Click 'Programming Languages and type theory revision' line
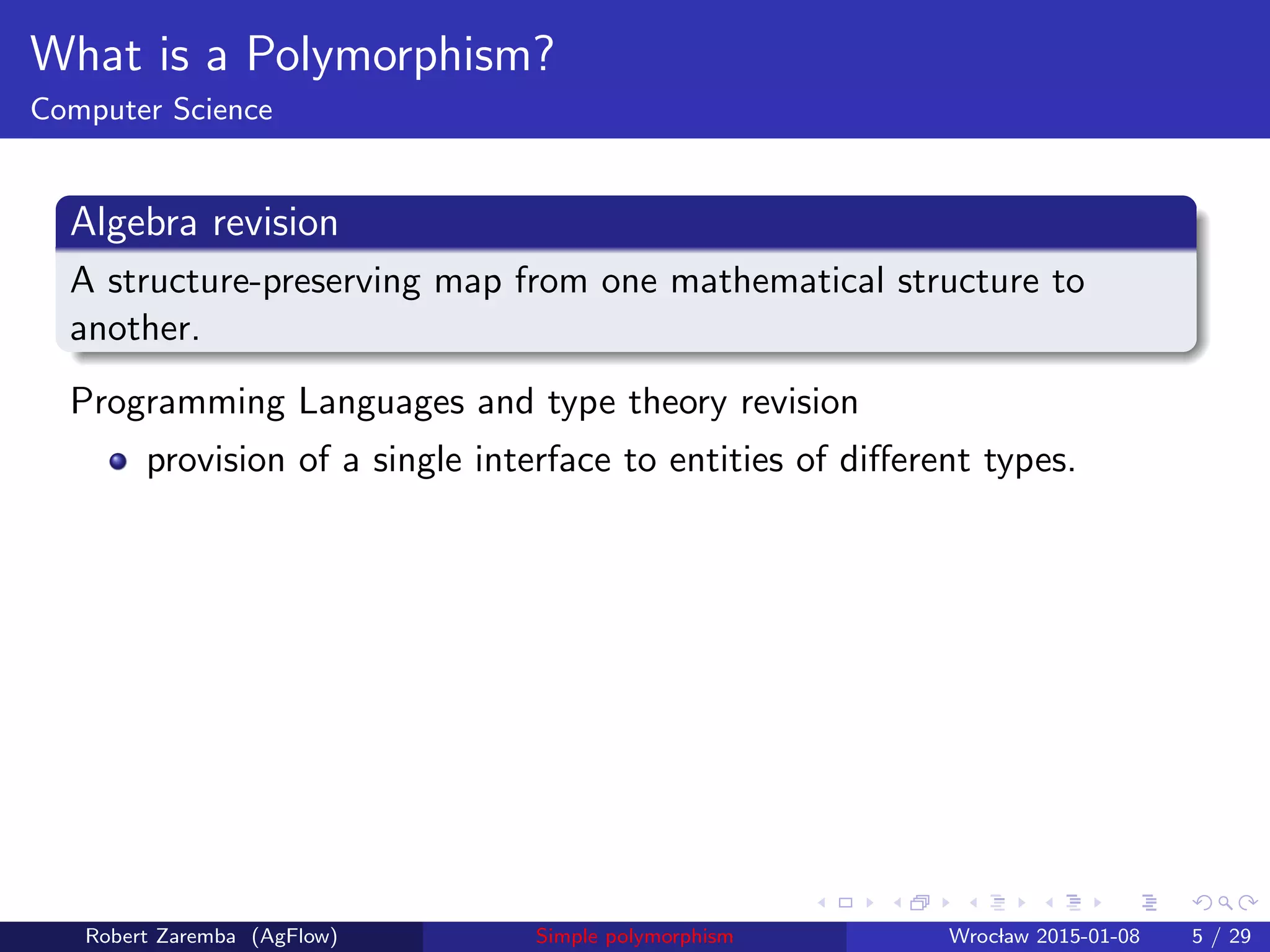Image resolution: width=1270 pixels, height=952 pixels. point(464,402)
